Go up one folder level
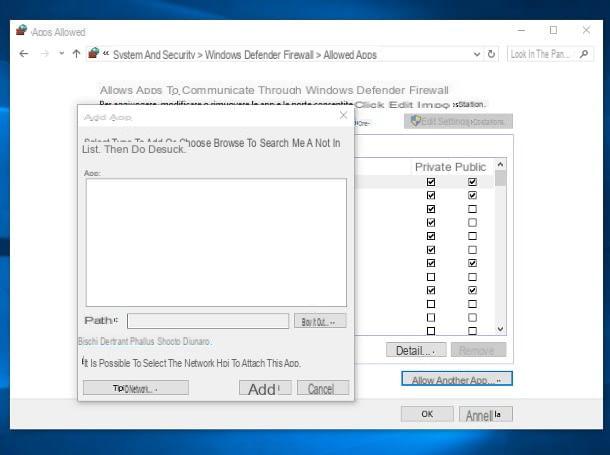 tap(76, 54)
